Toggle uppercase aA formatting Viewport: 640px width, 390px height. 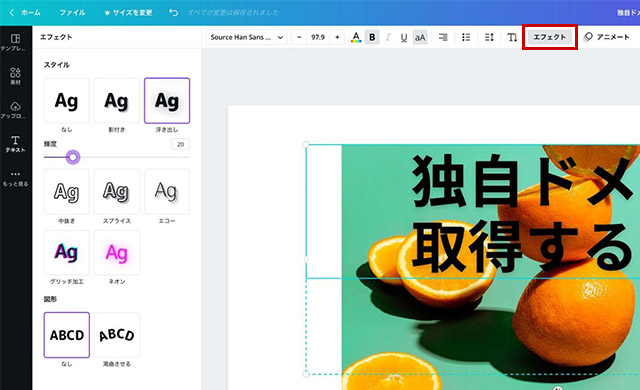(420, 38)
